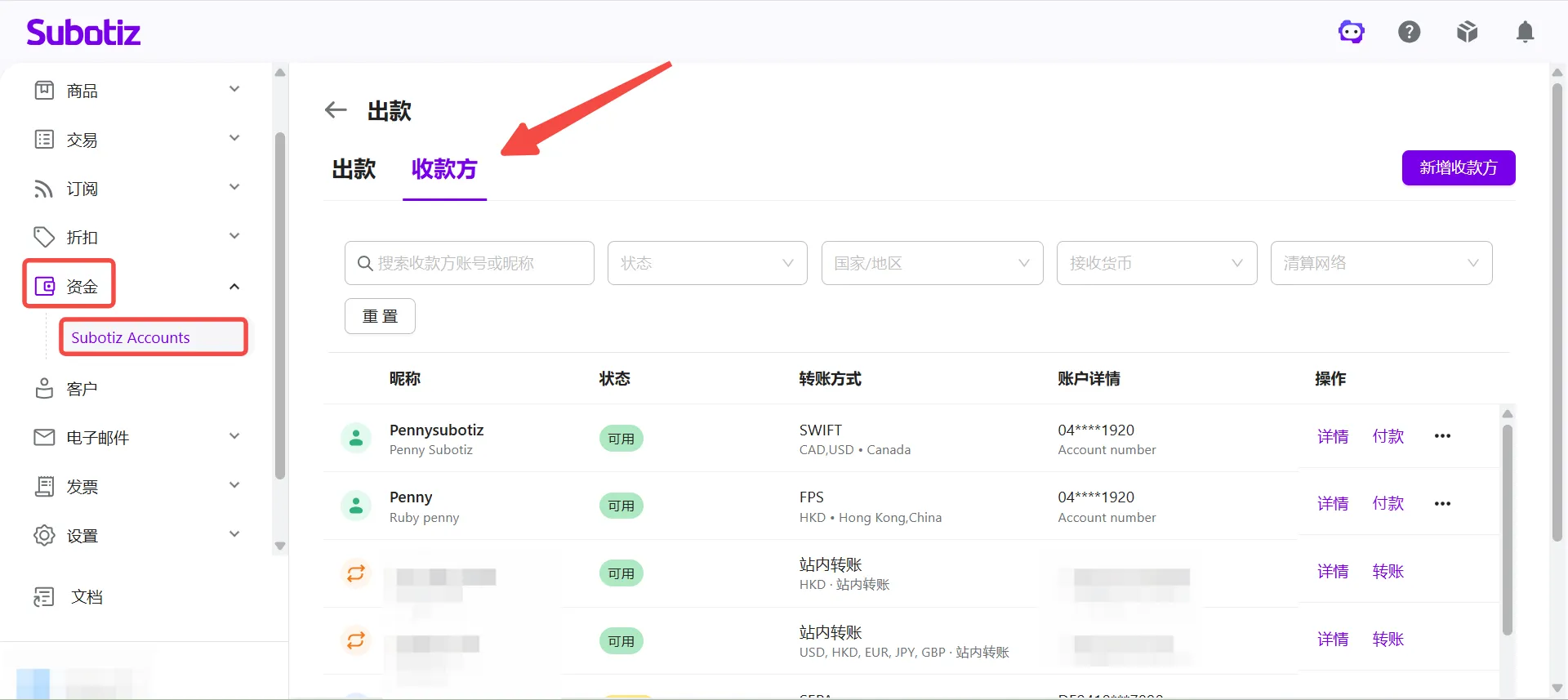Click the page vertical scrollbar
The image size is (1568, 700).
pos(1557,312)
